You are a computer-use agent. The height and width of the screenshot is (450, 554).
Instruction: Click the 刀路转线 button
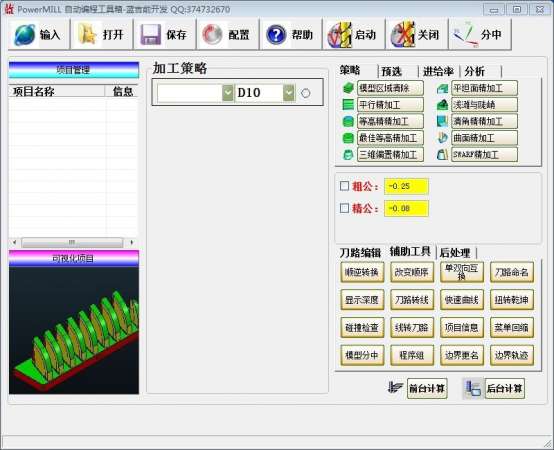(412, 300)
